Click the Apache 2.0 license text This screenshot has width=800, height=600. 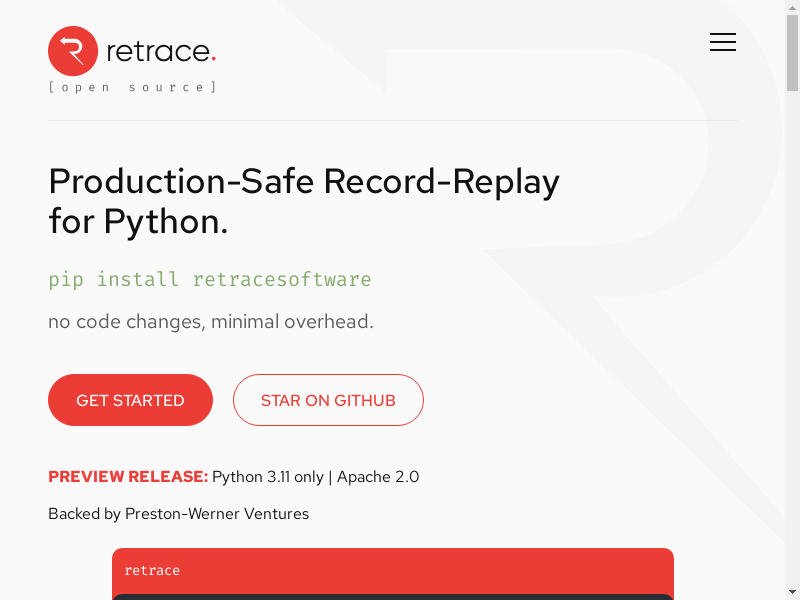(378, 477)
